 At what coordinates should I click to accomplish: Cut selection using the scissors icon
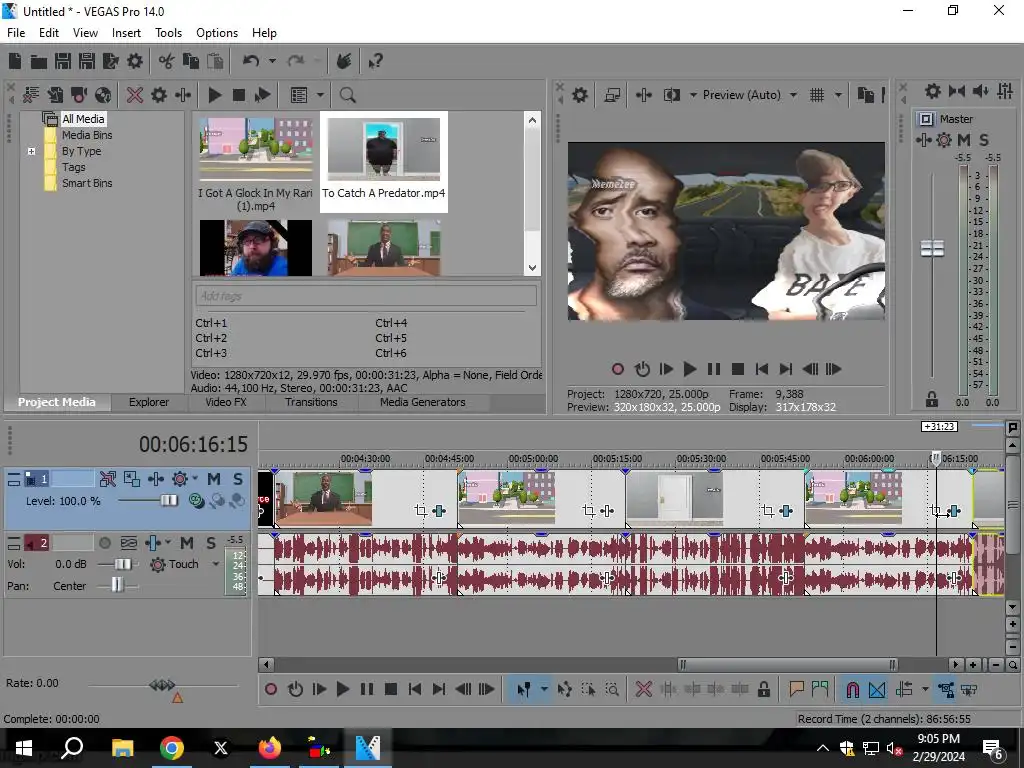pyautogui.click(x=167, y=61)
